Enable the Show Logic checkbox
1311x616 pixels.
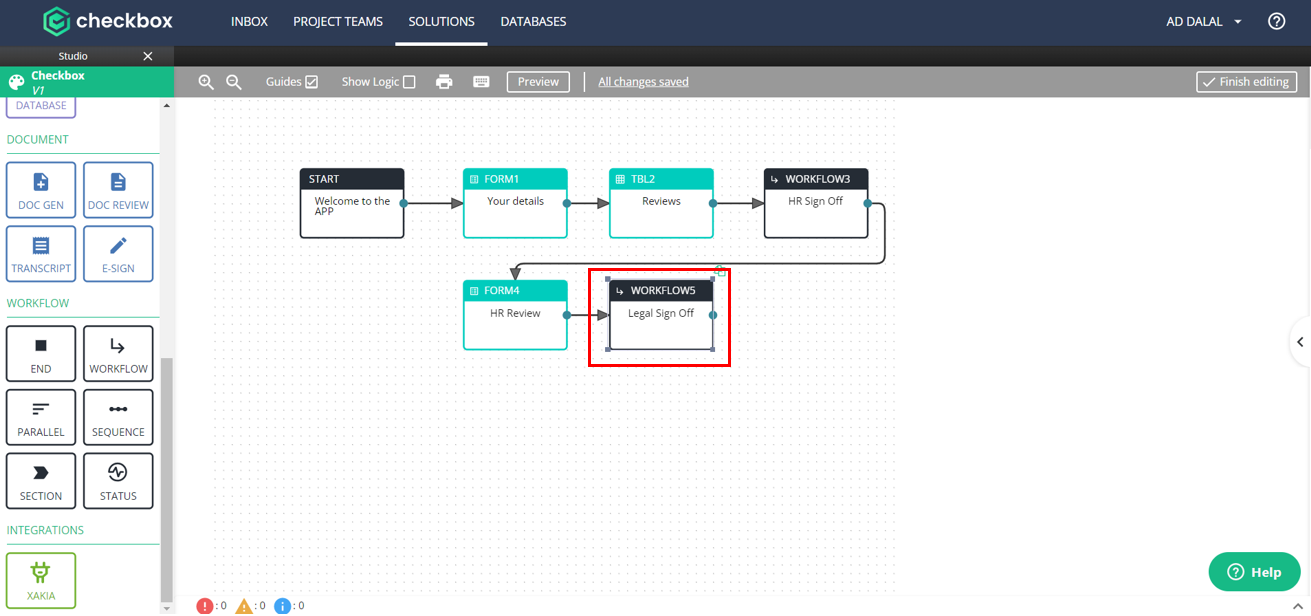coord(409,82)
